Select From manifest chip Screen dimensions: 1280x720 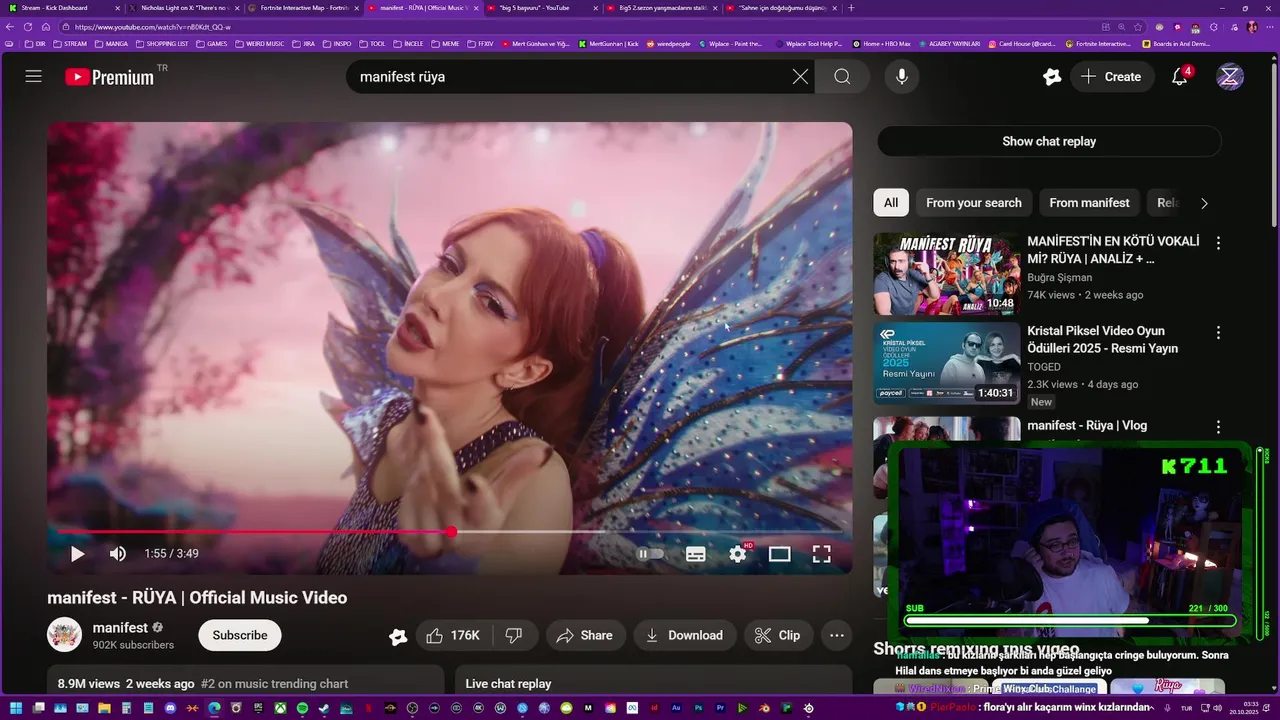[x=1089, y=203]
